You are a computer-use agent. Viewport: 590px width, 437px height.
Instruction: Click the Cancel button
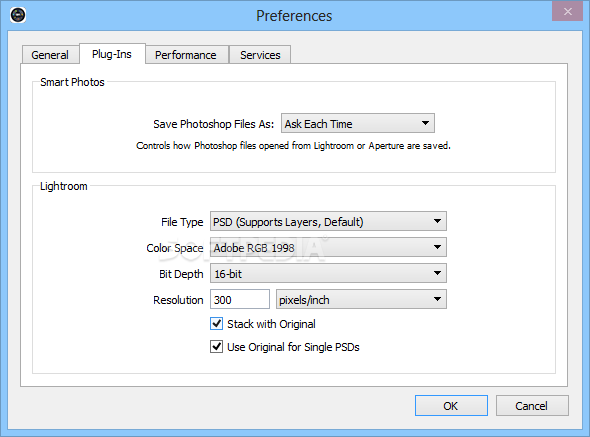pos(532,406)
